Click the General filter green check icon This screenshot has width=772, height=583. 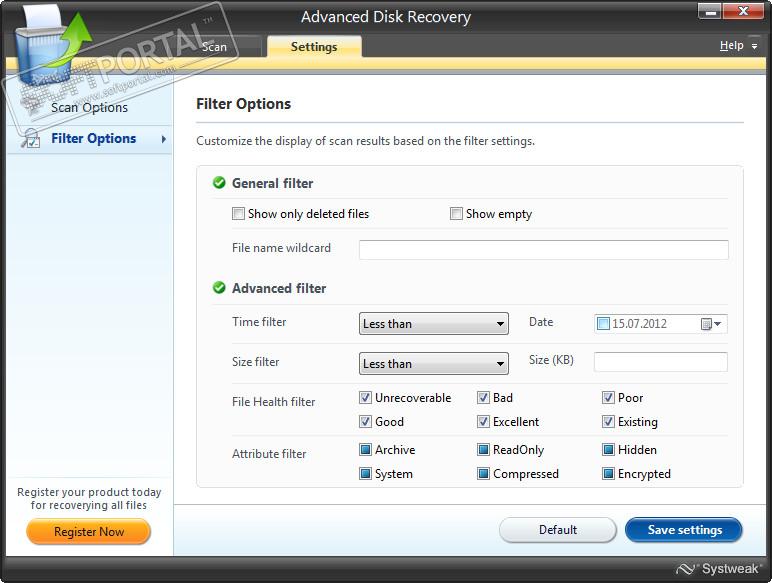pyautogui.click(x=219, y=183)
